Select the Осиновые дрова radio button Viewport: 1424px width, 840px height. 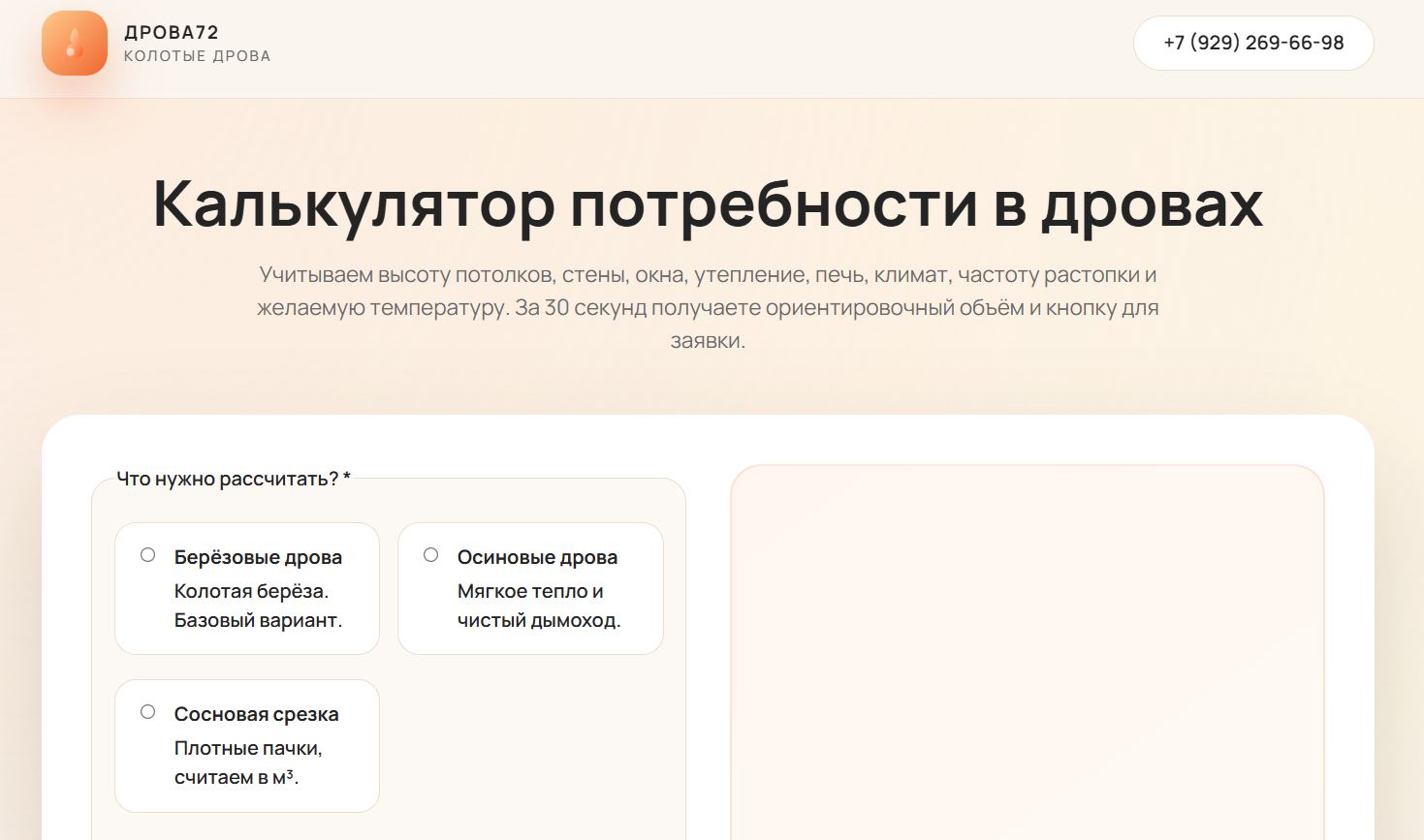431,555
